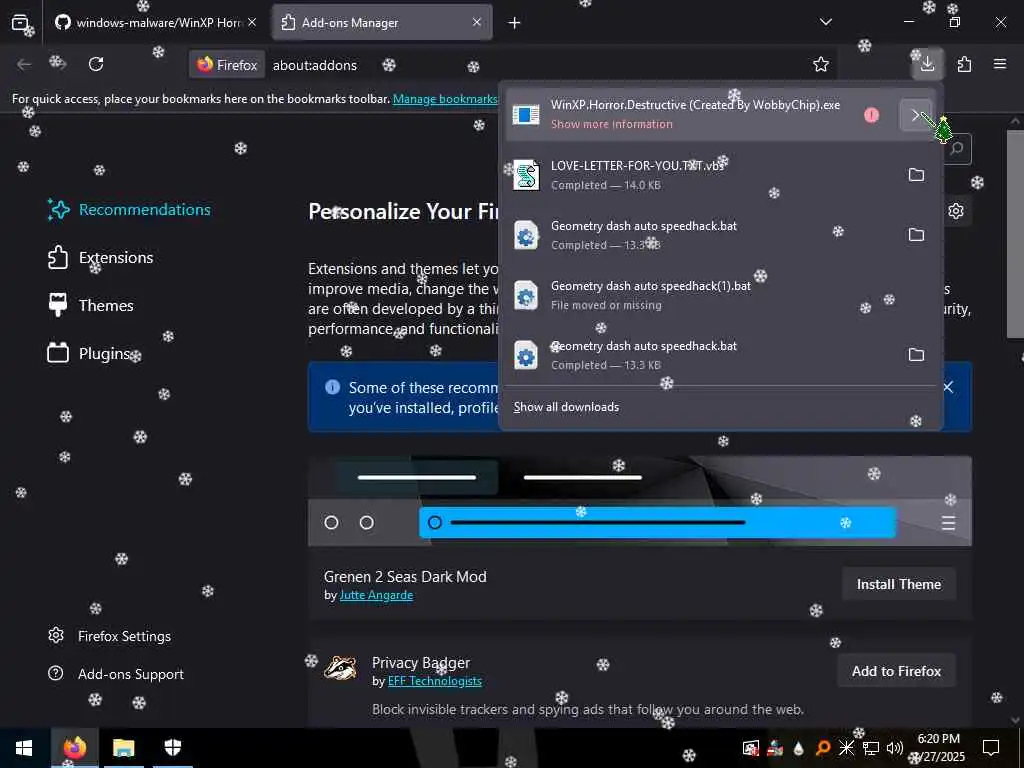
Task: Select the Add-ons Manager tab
Action: (x=382, y=23)
